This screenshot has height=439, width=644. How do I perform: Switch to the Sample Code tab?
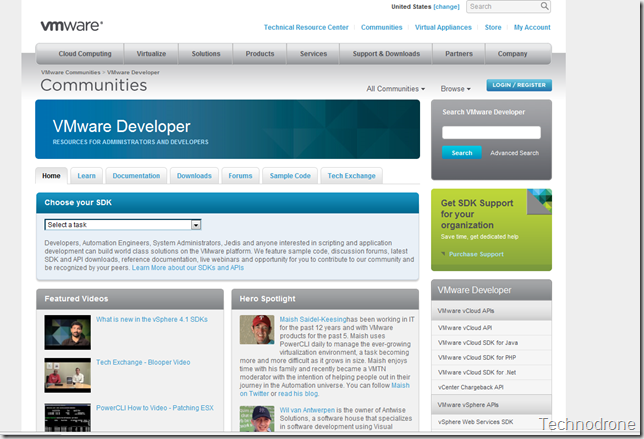pyautogui.click(x=290, y=176)
